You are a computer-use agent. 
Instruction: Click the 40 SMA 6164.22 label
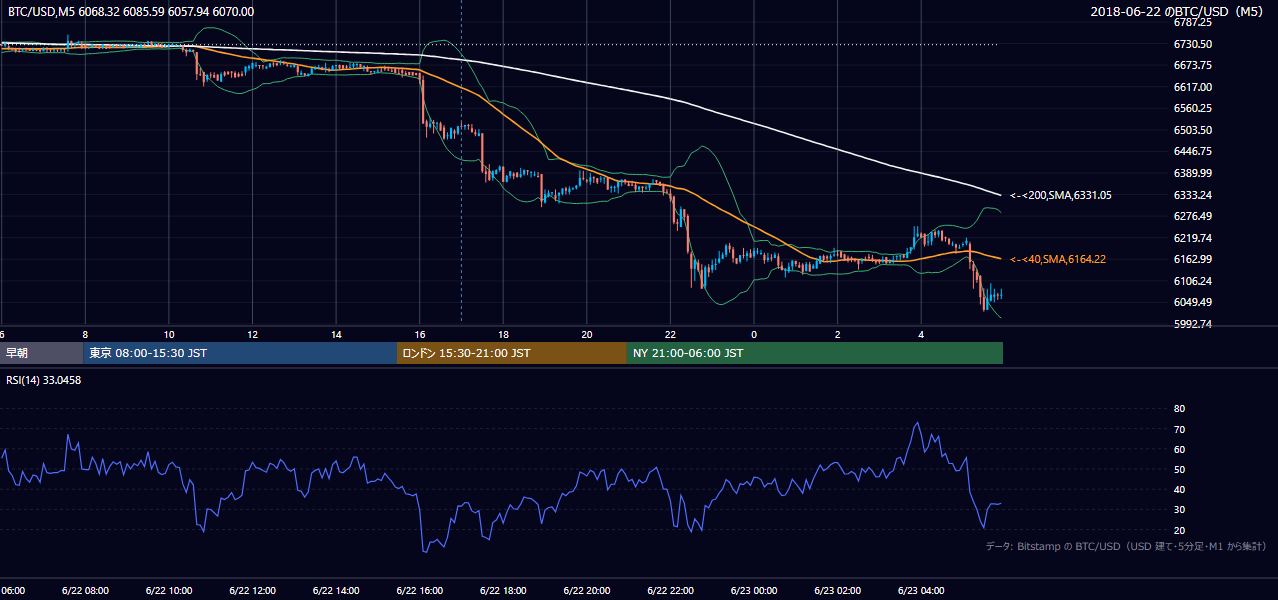[1058, 260]
